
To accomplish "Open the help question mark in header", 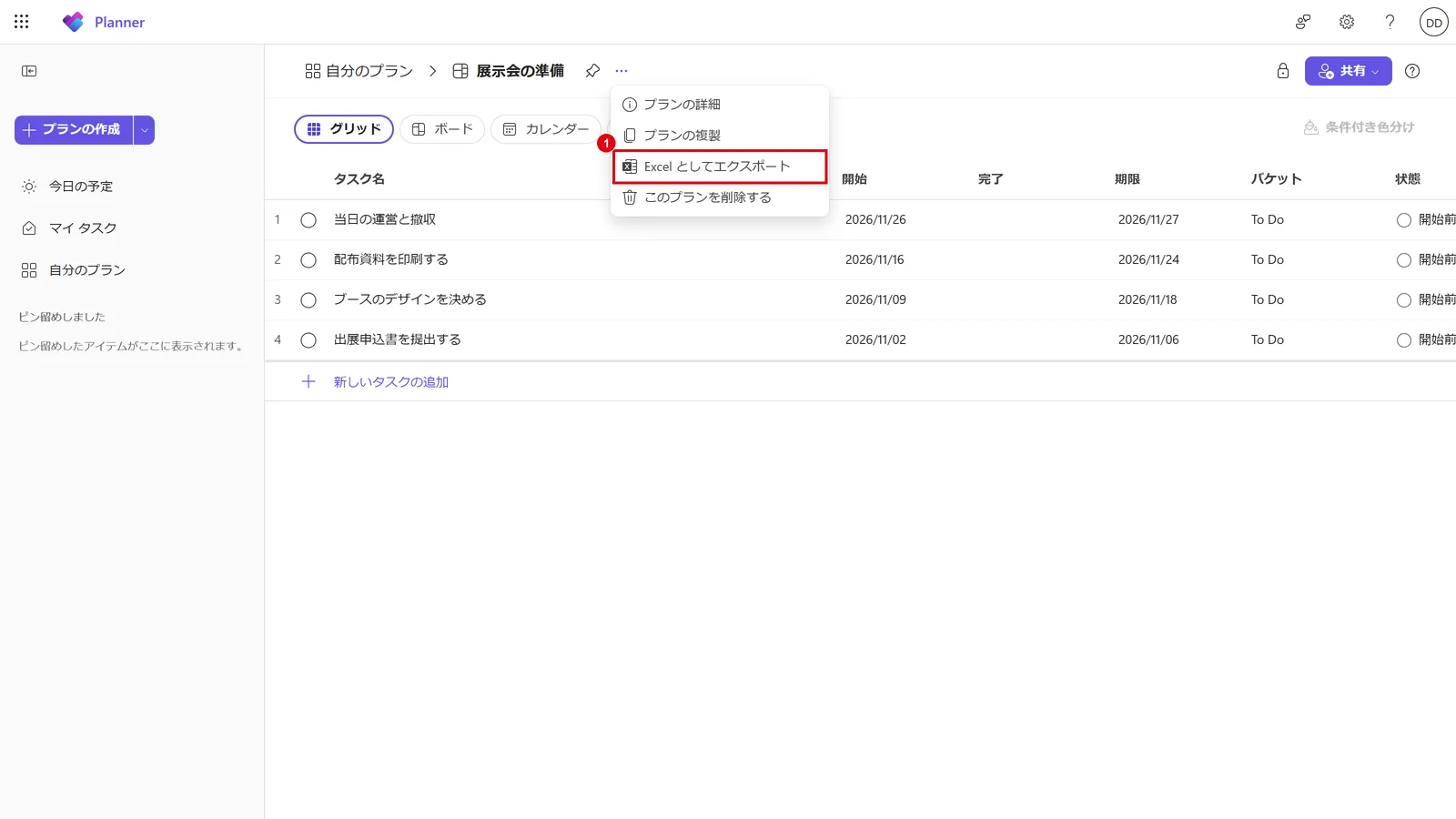I will point(1390,22).
